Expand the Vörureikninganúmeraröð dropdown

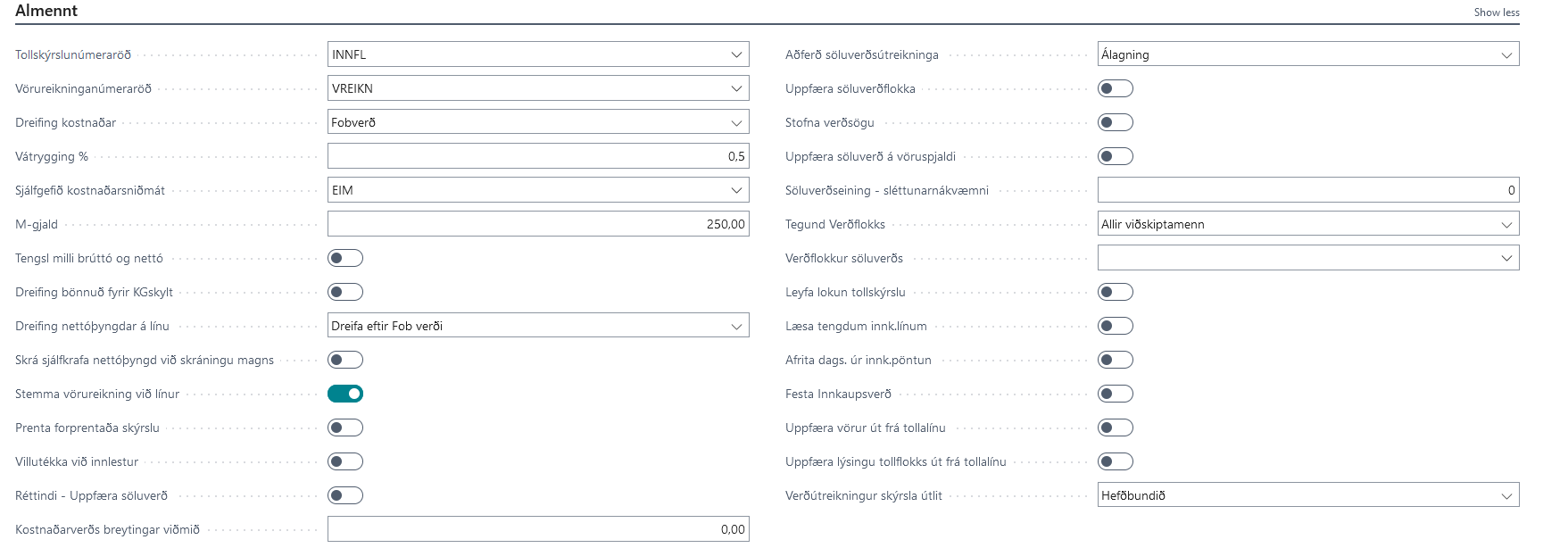pyautogui.click(x=537, y=88)
